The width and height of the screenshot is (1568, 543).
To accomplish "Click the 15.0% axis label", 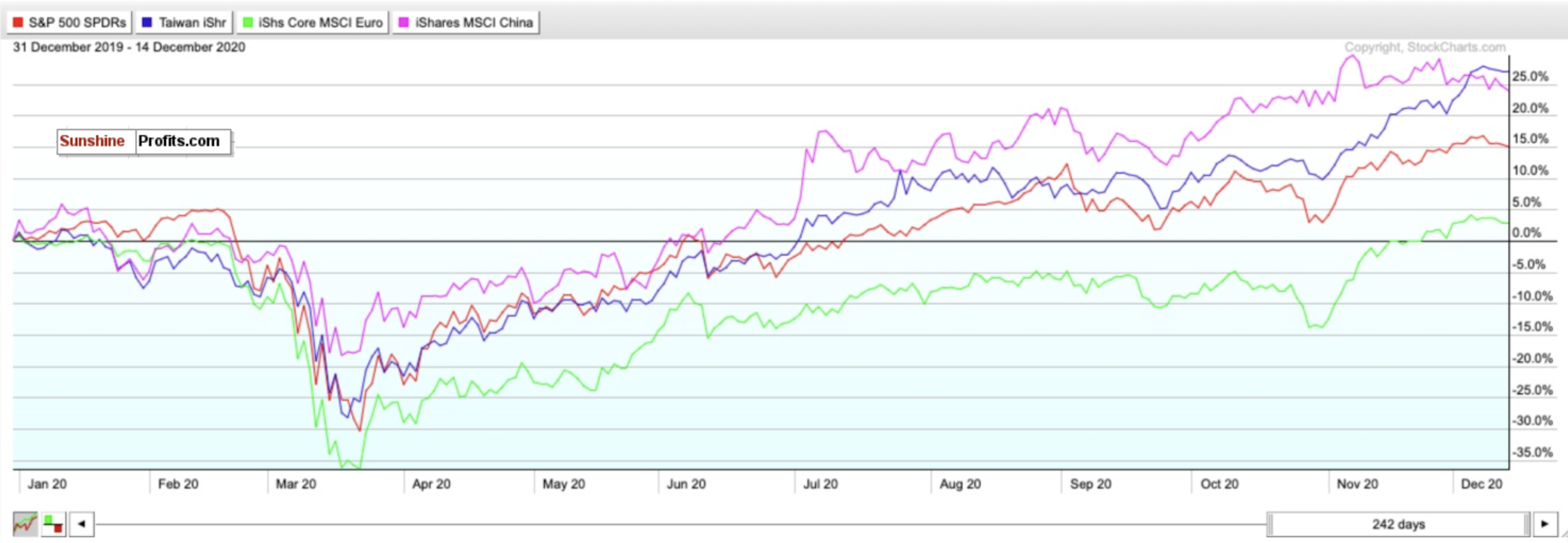I will point(1530,139).
